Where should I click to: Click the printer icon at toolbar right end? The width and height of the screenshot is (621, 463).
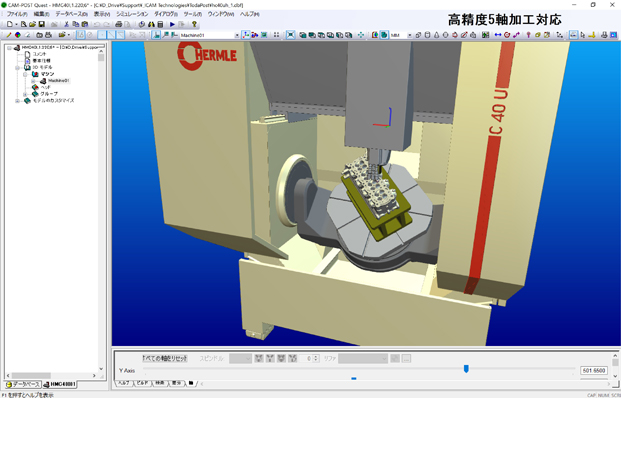(604, 35)
